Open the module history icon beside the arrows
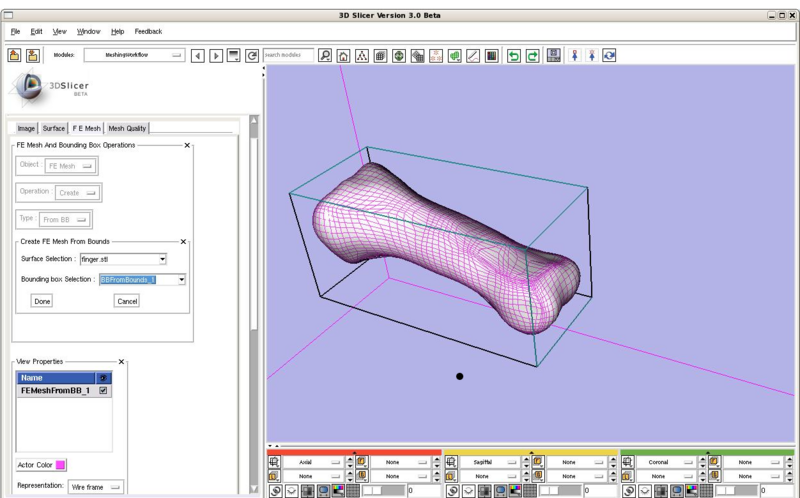Image resolution: width=800 pixels, height=498 pixels. (234, 55)
